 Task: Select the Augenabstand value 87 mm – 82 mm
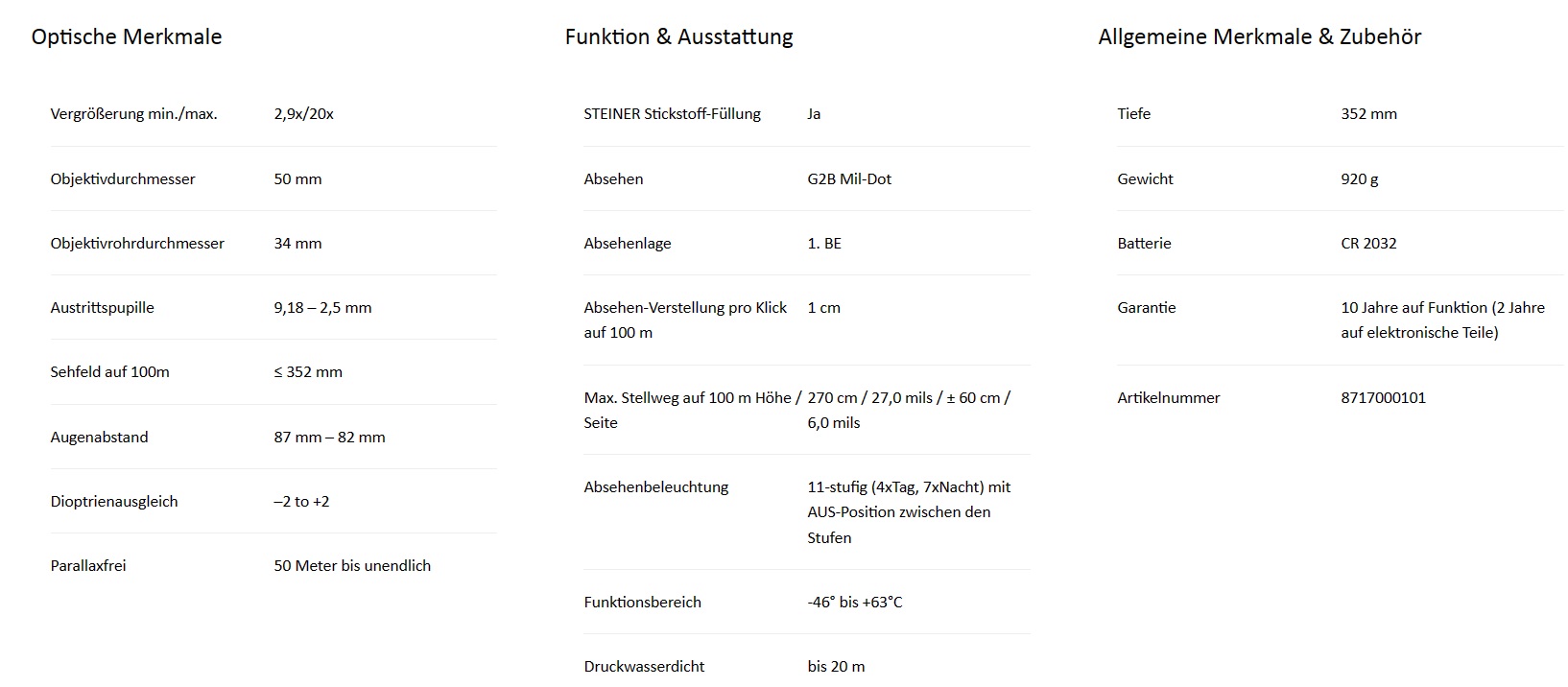point(329,438)
